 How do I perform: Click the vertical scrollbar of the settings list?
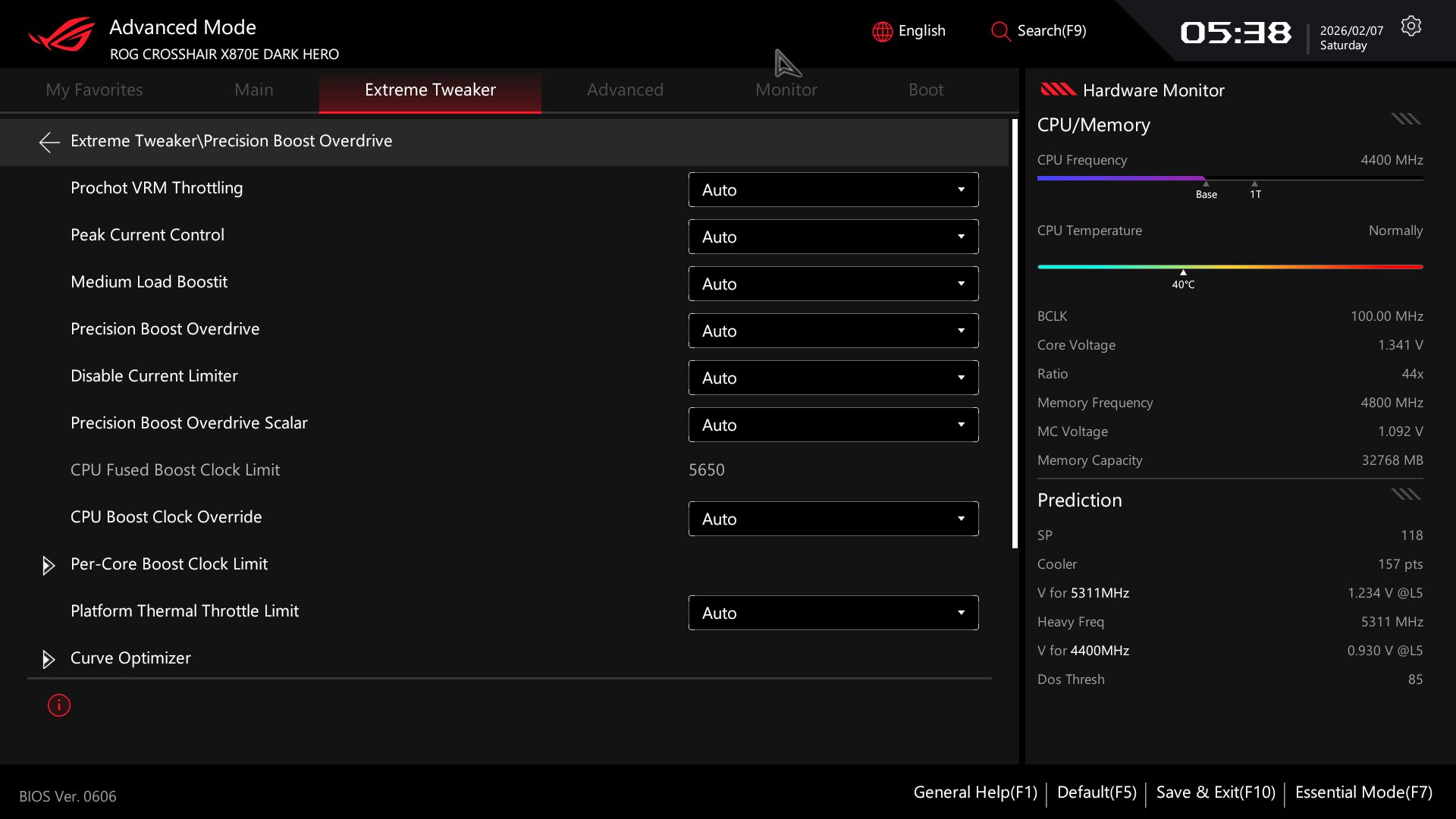[x=1015, y=334]
